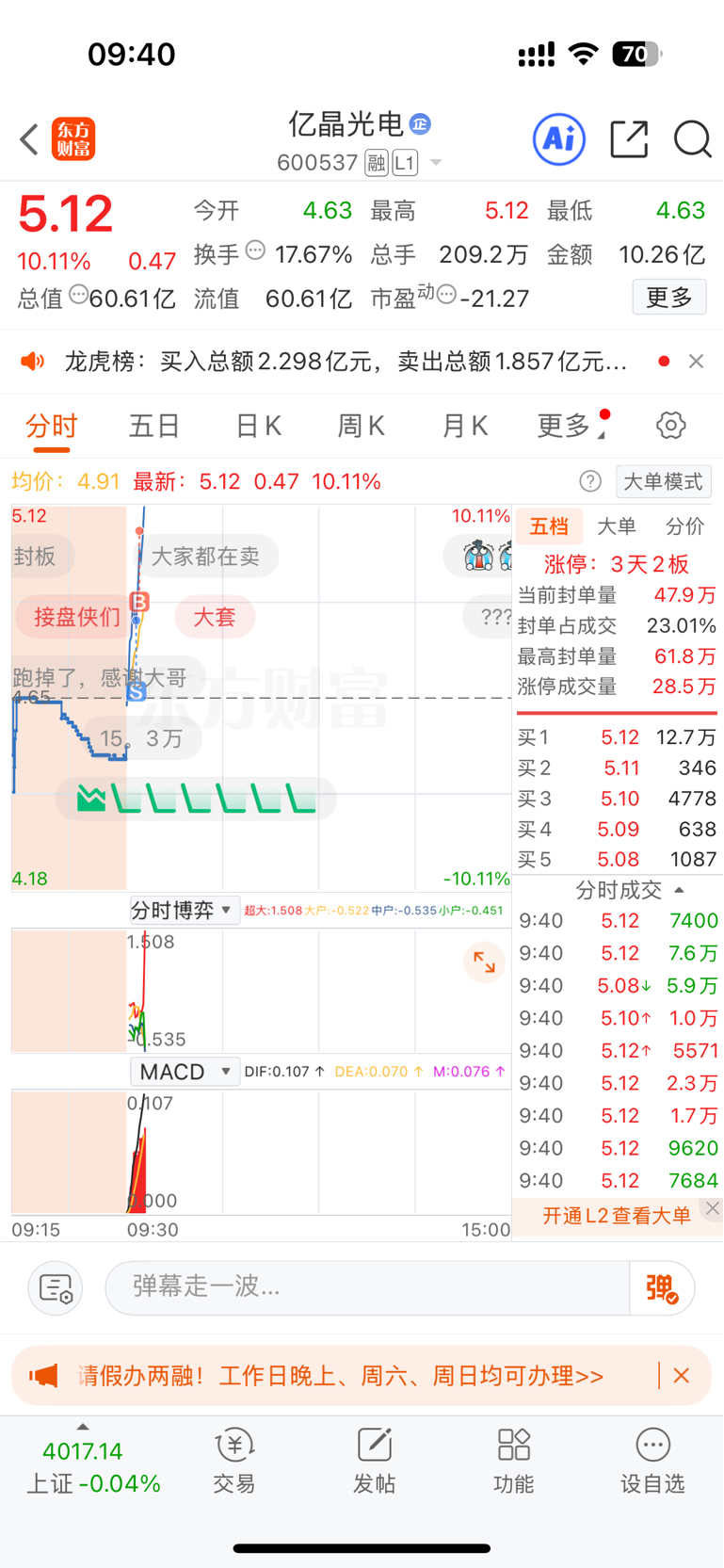Viewport: 724px width, 1568px height.
Task: Tap the info icon beside 换手
Action: pos(255,251)
